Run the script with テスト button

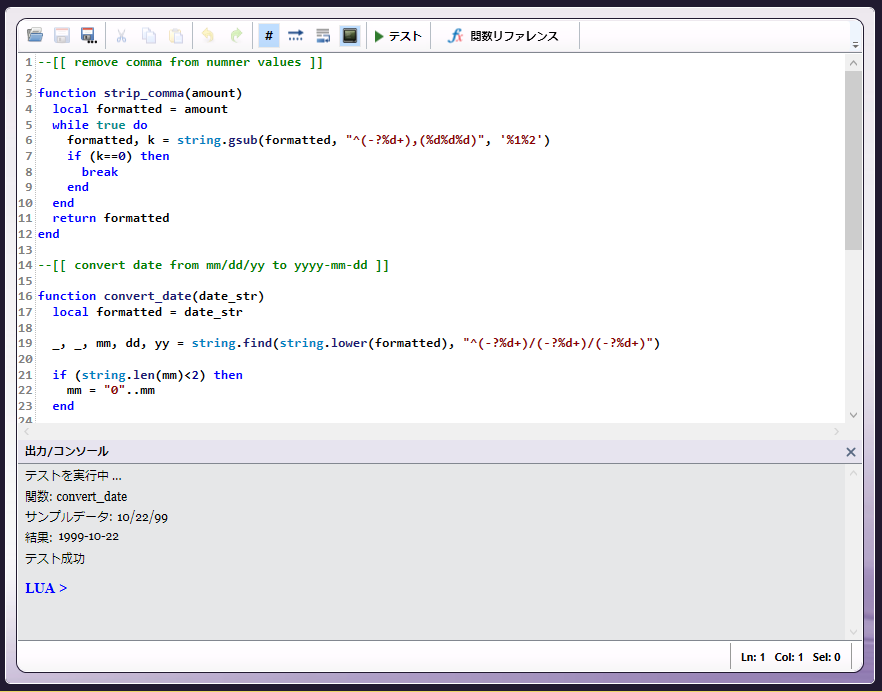[x=398, y=36]
